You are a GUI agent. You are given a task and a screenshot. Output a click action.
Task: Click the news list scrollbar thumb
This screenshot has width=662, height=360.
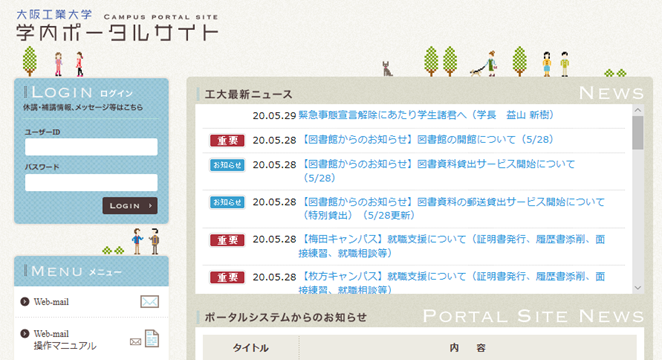(x=638, y=133)
